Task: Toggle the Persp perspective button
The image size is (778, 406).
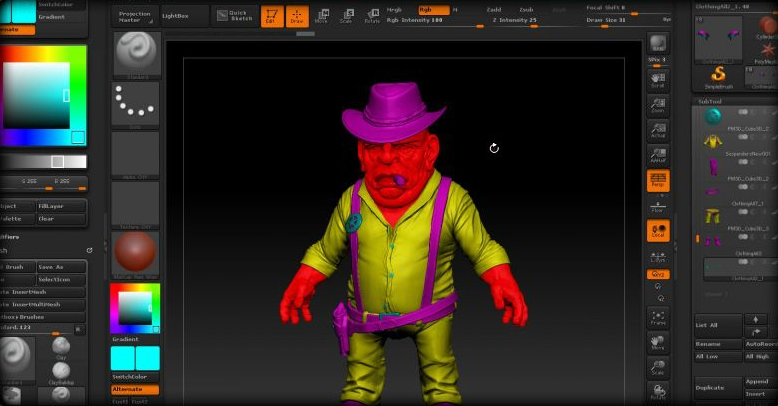Action: coord(658,180)
